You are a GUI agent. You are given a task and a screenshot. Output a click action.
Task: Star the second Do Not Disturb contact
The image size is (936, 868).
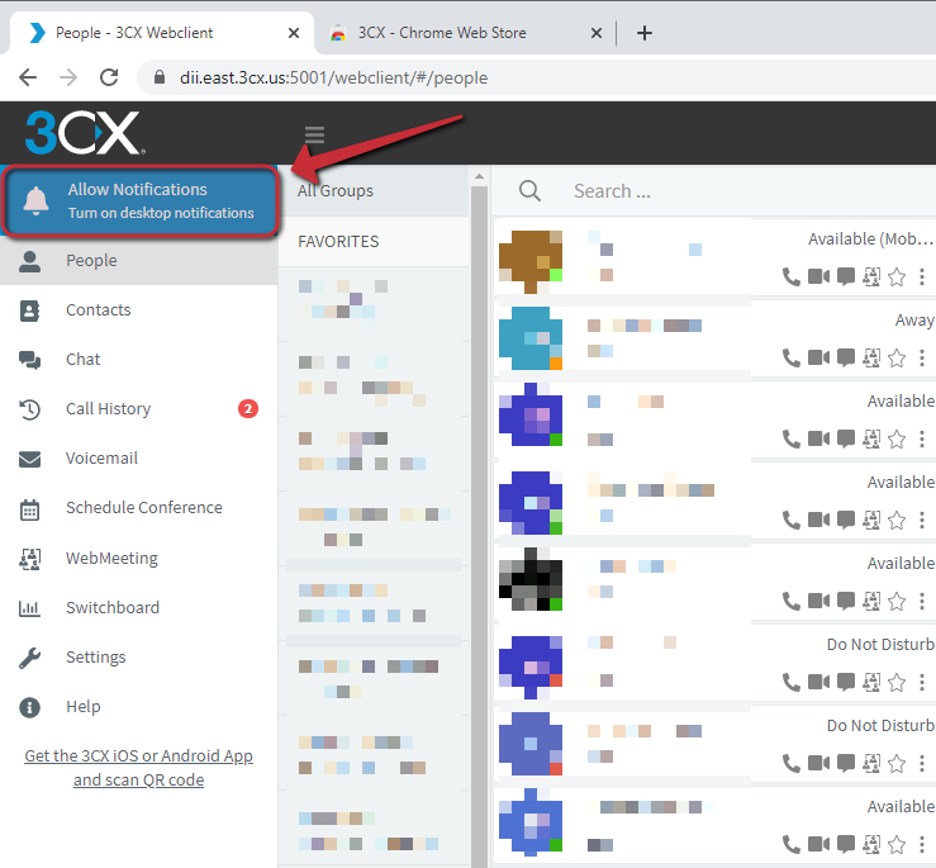[x=897, y=764]
